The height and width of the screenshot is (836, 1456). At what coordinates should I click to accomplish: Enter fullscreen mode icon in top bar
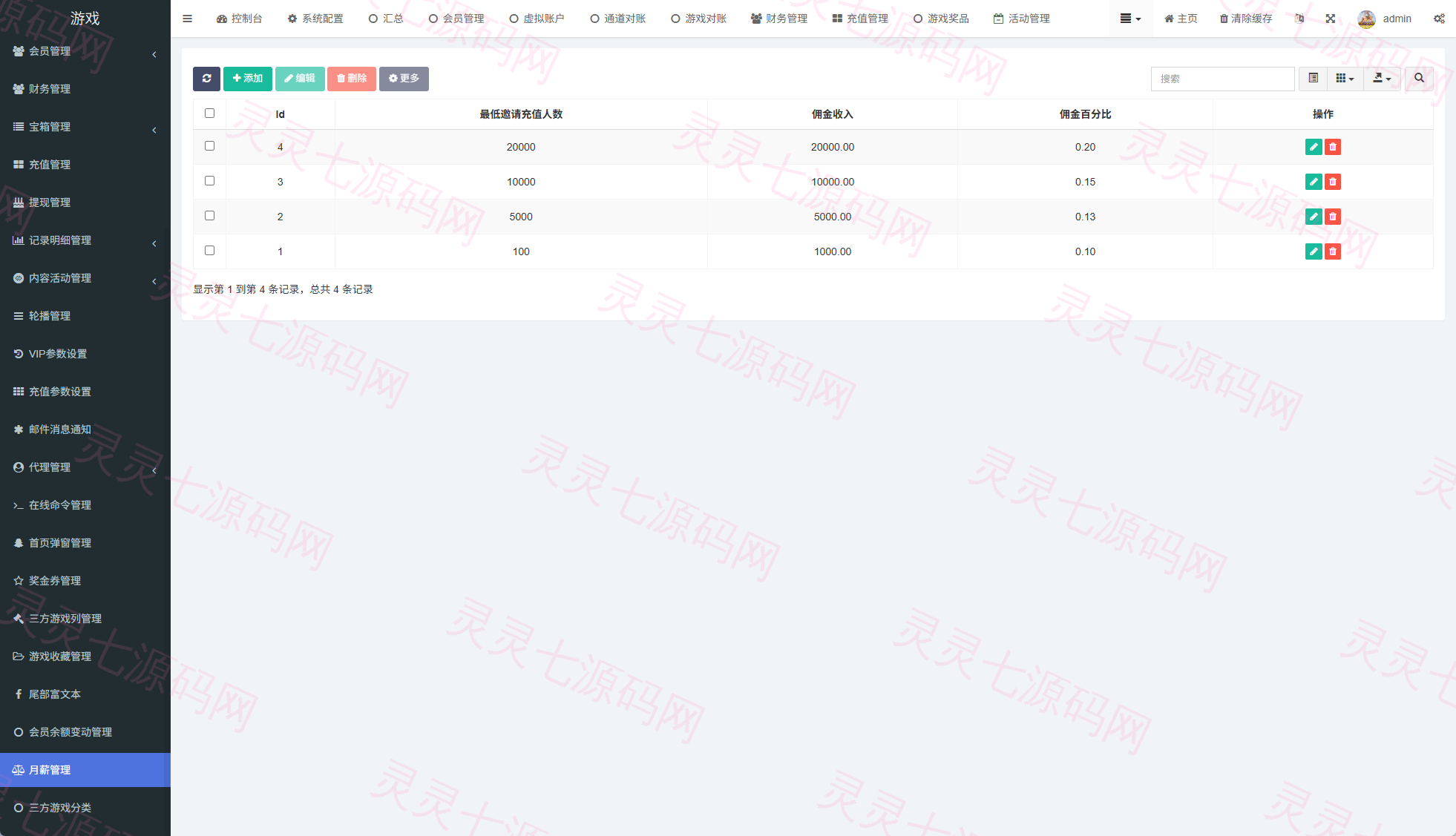(1331, 19)
